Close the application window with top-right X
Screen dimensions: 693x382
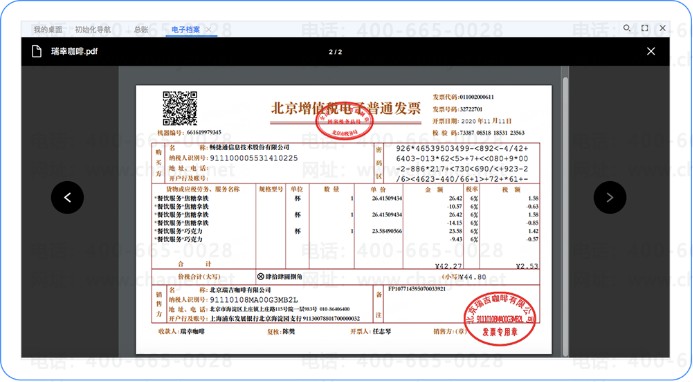click(x=663, y=28)
